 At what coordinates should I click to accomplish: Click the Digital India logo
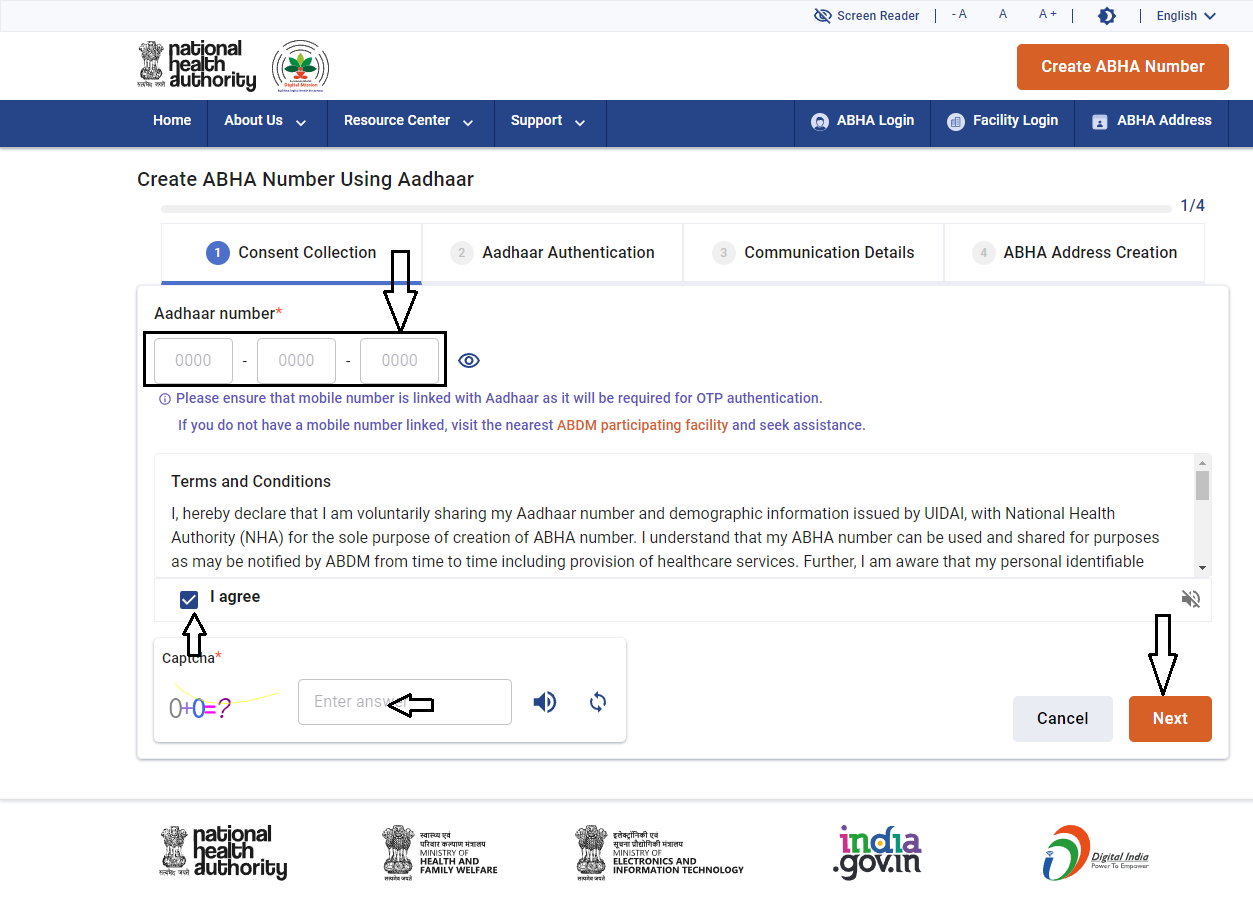1095,852
